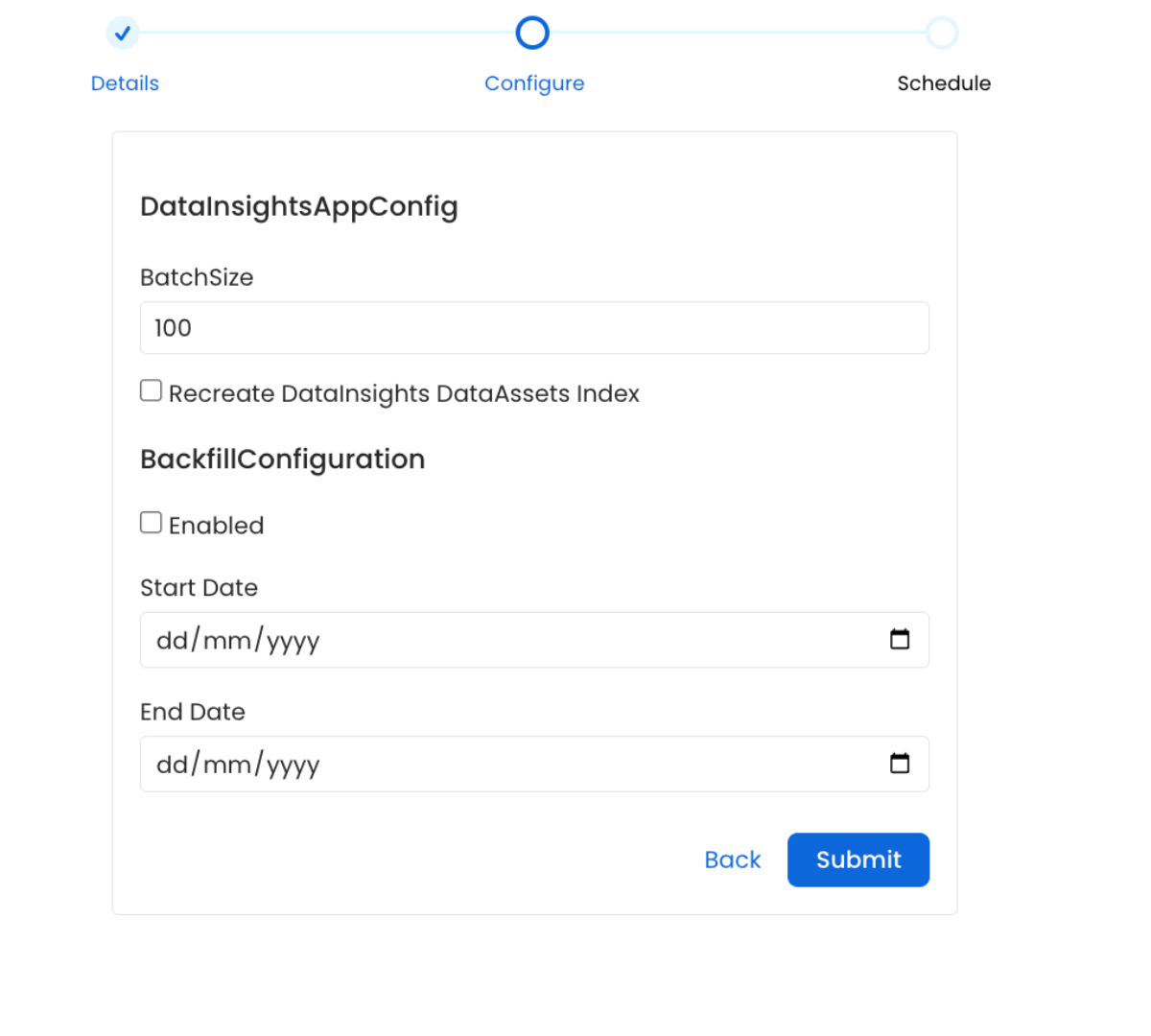The image size is (1151, 1036).
Task: Check the Enabled box under BackfillConfiguration
Action: (151, 522)
